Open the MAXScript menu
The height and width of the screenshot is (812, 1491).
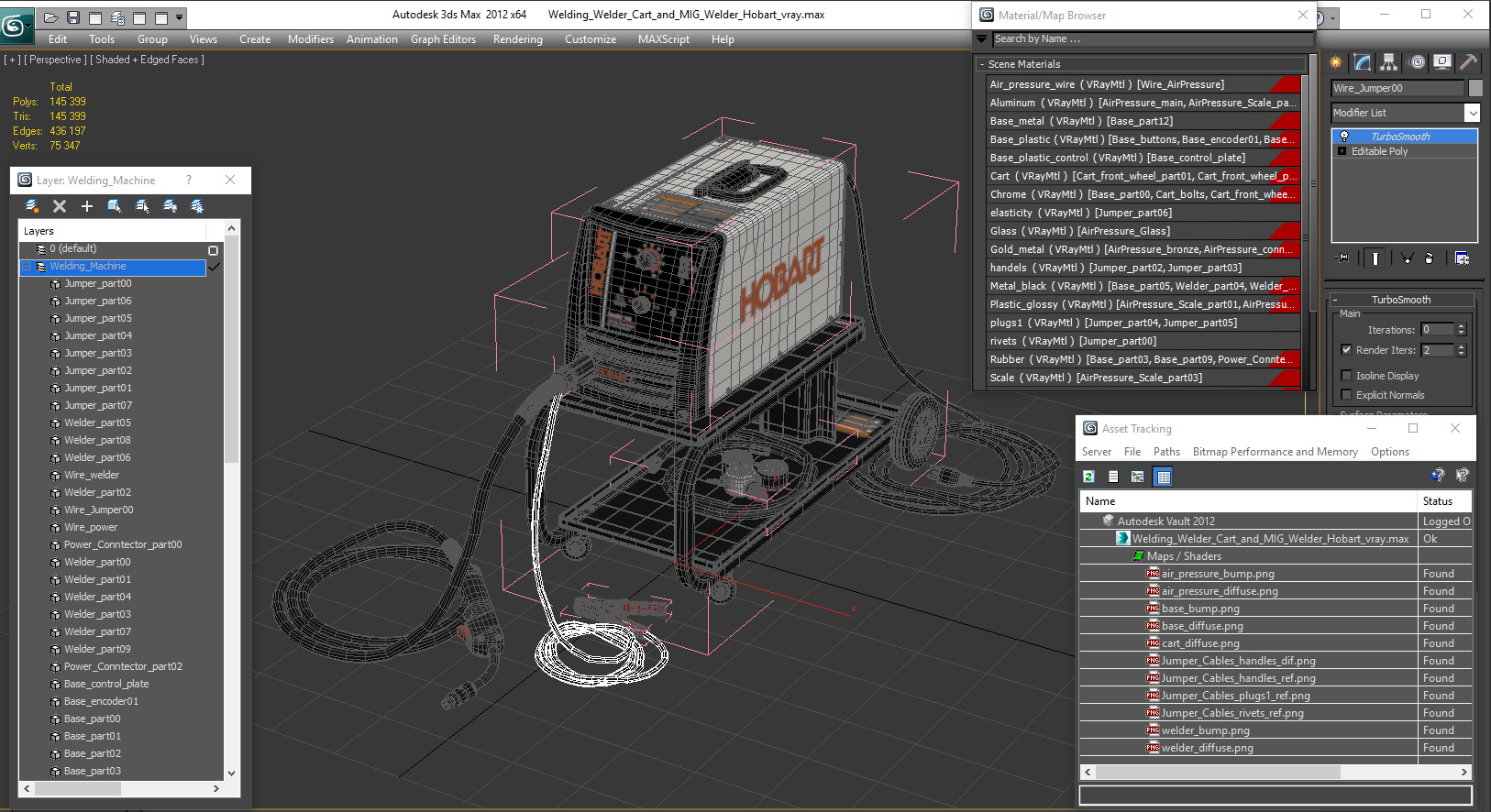[664, 39]
